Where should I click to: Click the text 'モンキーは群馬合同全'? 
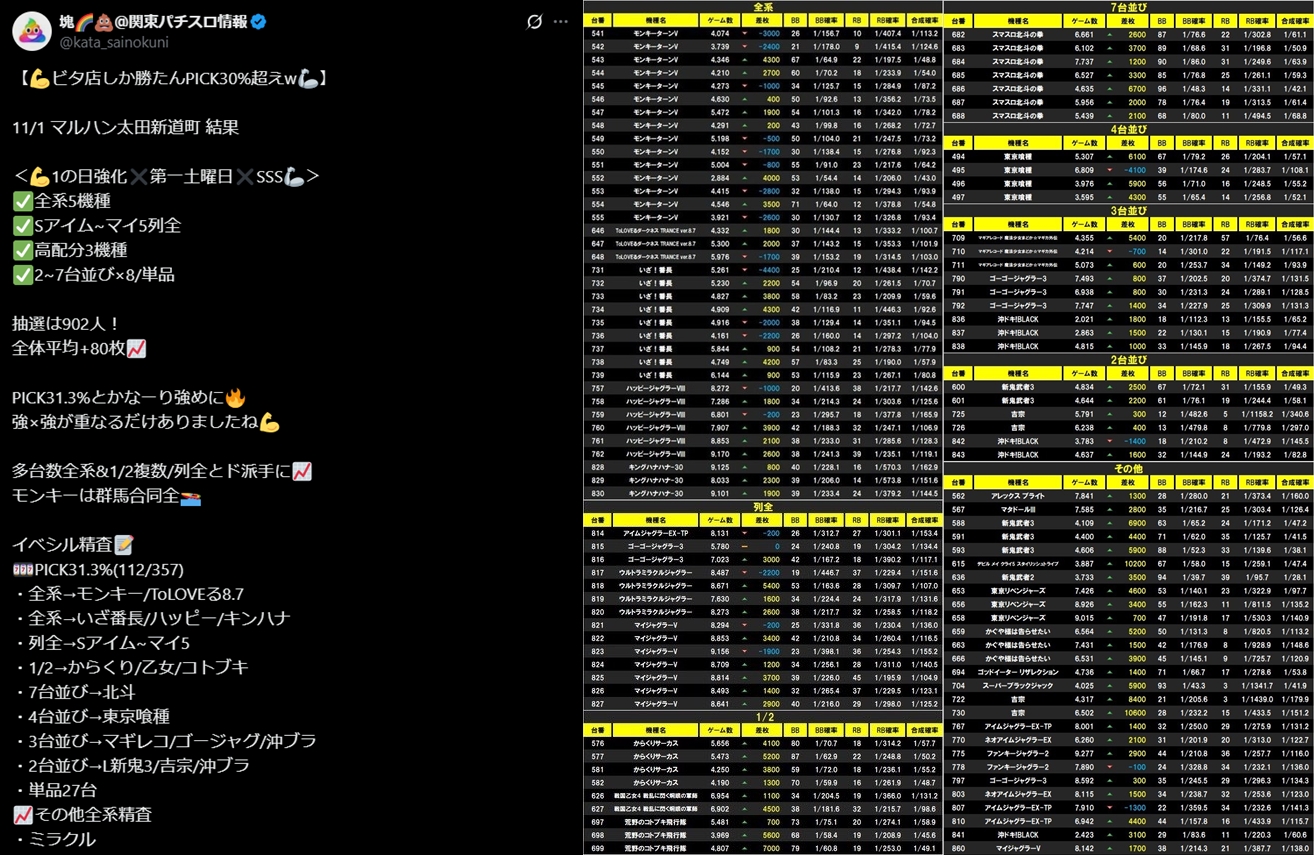tap(96, 496)
